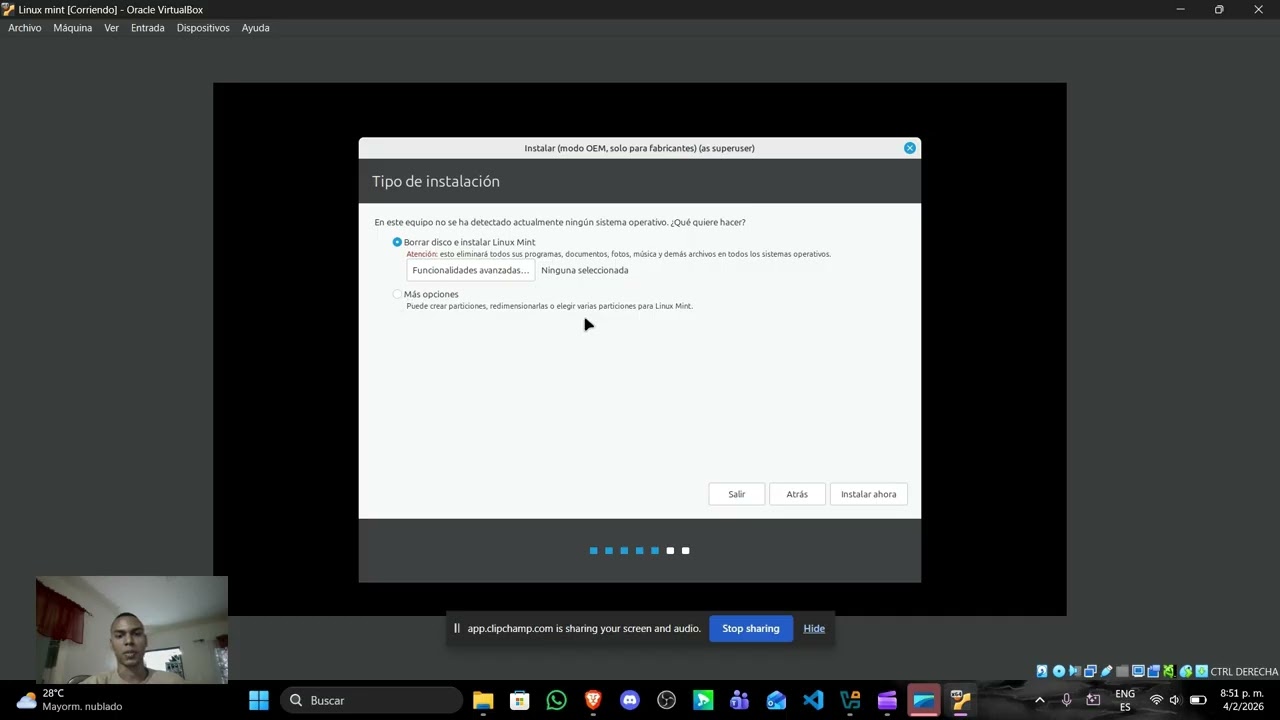Open Wi-Fi network tray icon
The width and height of the screenshot is (1280, 720).
1156,700
